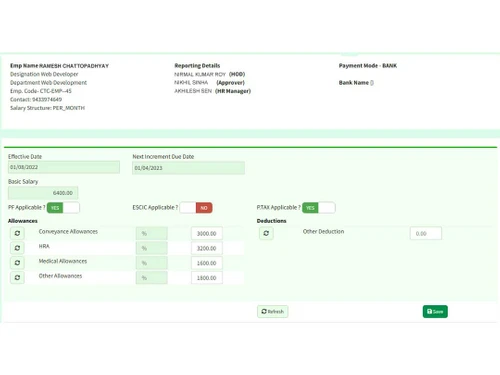Click Designation Web Developer text
The height and width of the screenshot is (375, 500).
(44, 74)
